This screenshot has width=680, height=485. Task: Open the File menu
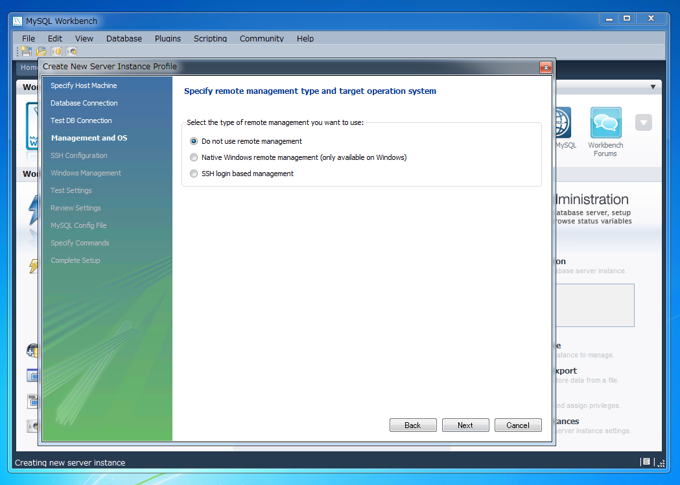(28, 39)
